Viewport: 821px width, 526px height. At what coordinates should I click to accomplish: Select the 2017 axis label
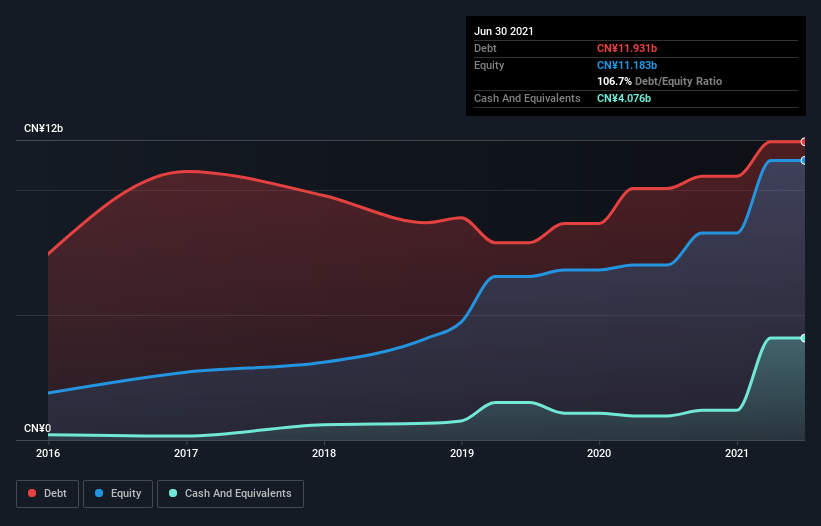pyautogui.click(x=186, y=453)
